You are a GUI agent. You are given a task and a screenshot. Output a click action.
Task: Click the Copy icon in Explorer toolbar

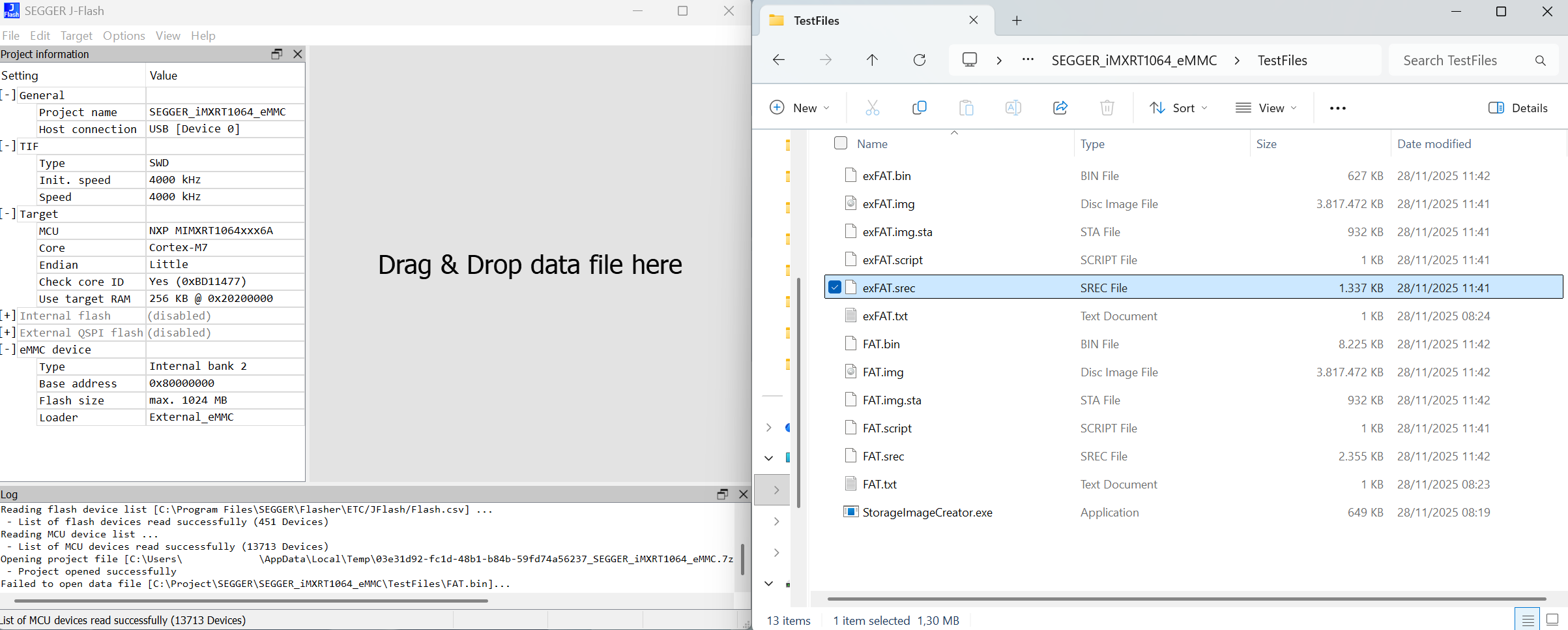919,108
